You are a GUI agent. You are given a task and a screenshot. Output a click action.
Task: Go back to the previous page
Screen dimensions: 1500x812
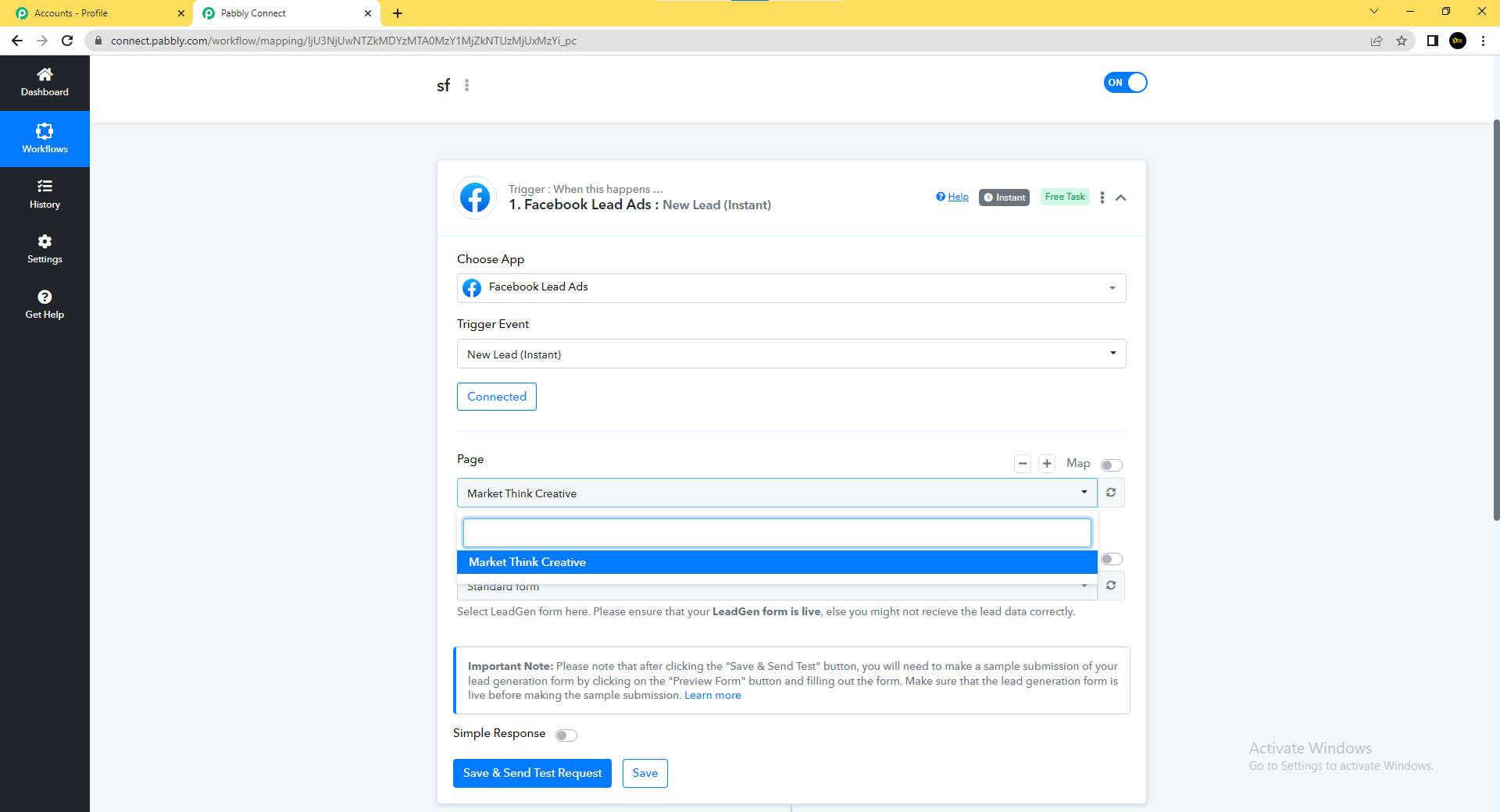(17, 41)
